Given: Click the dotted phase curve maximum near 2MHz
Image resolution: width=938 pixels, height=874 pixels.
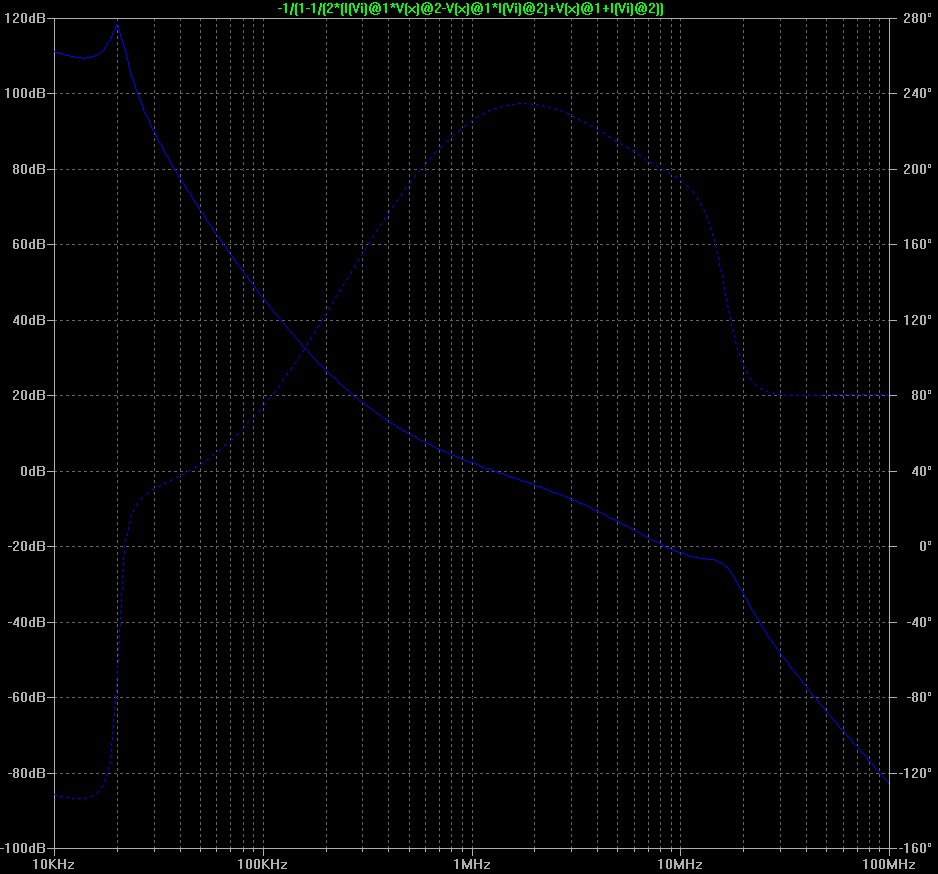Looking at the screenshot, I should click(525, 103).
